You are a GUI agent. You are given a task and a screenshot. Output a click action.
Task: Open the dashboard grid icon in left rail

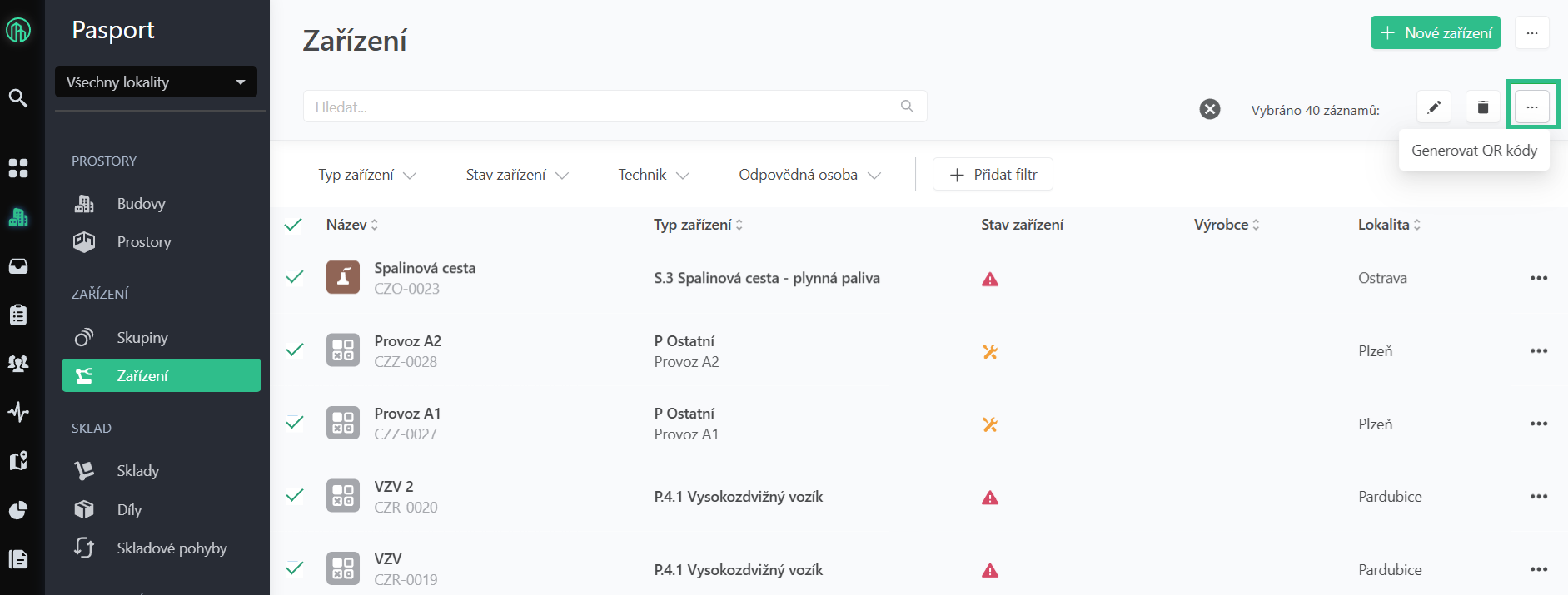[x=18, y=168]
